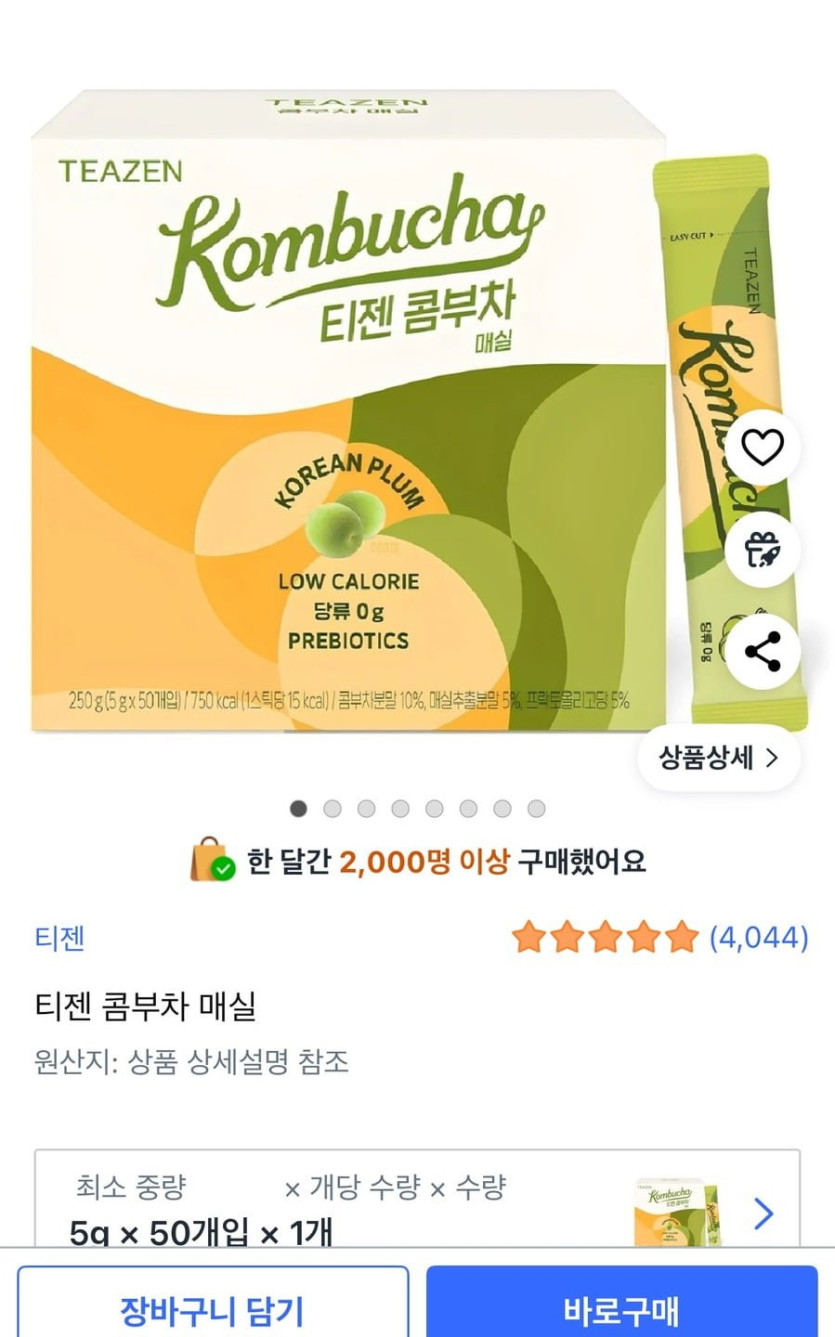The image size is (835, 1337).
Task: Tap the share icon
Action: (x=762, y=651)
